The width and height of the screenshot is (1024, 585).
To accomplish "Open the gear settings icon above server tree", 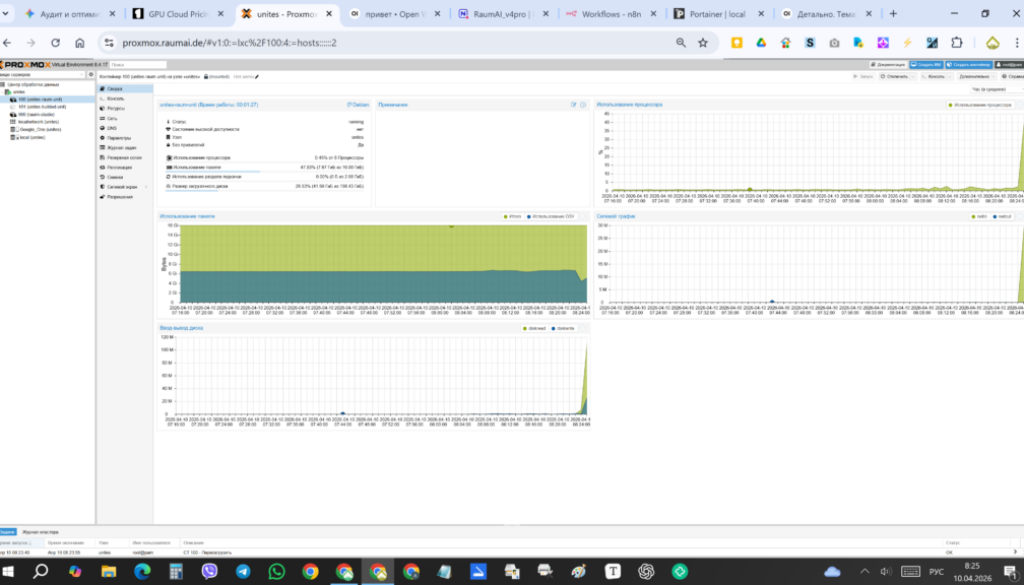I will pos(91,74).
